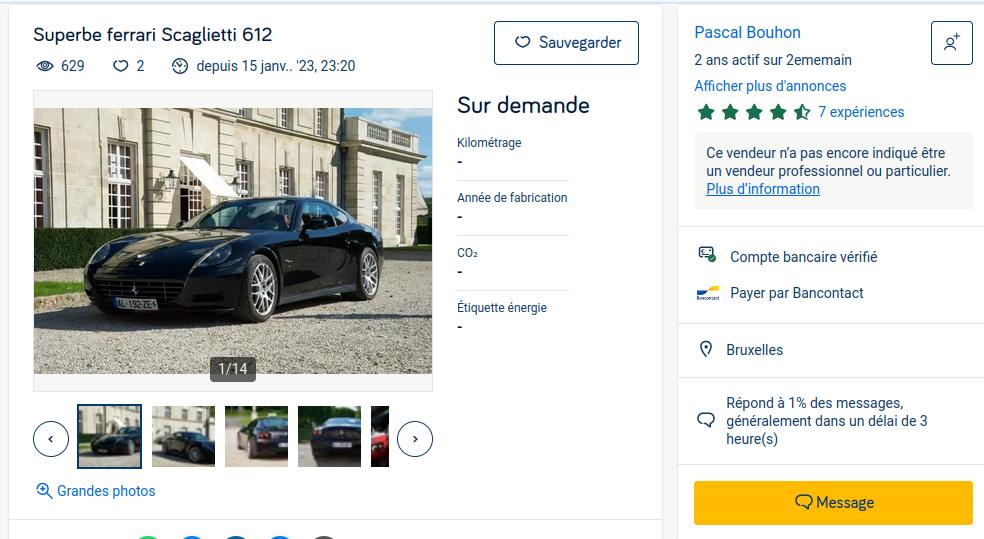Show previous thumbnails with left arrow
Screen dimensions: 984x539
tap(51, 438)
